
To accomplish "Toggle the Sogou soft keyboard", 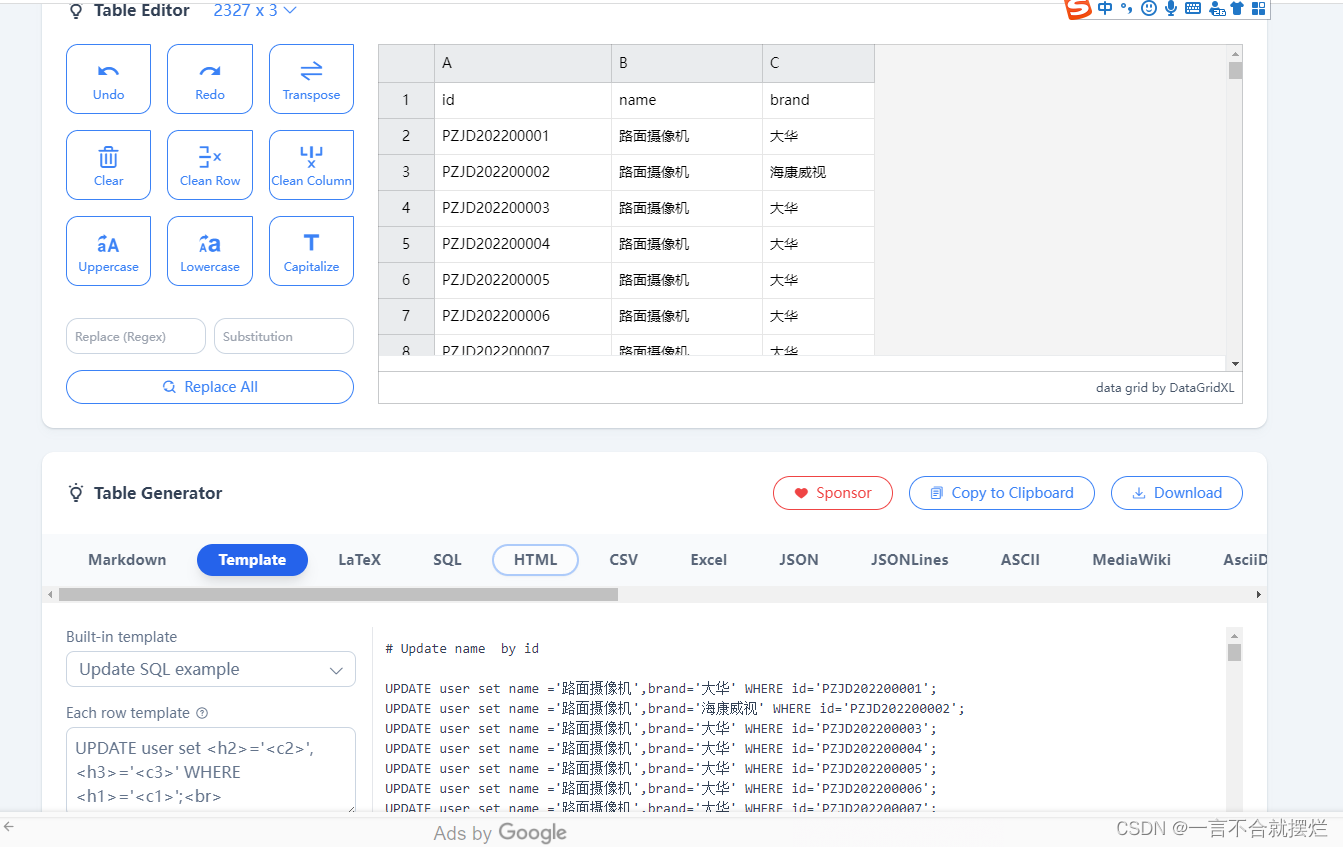I will 1192,8.
